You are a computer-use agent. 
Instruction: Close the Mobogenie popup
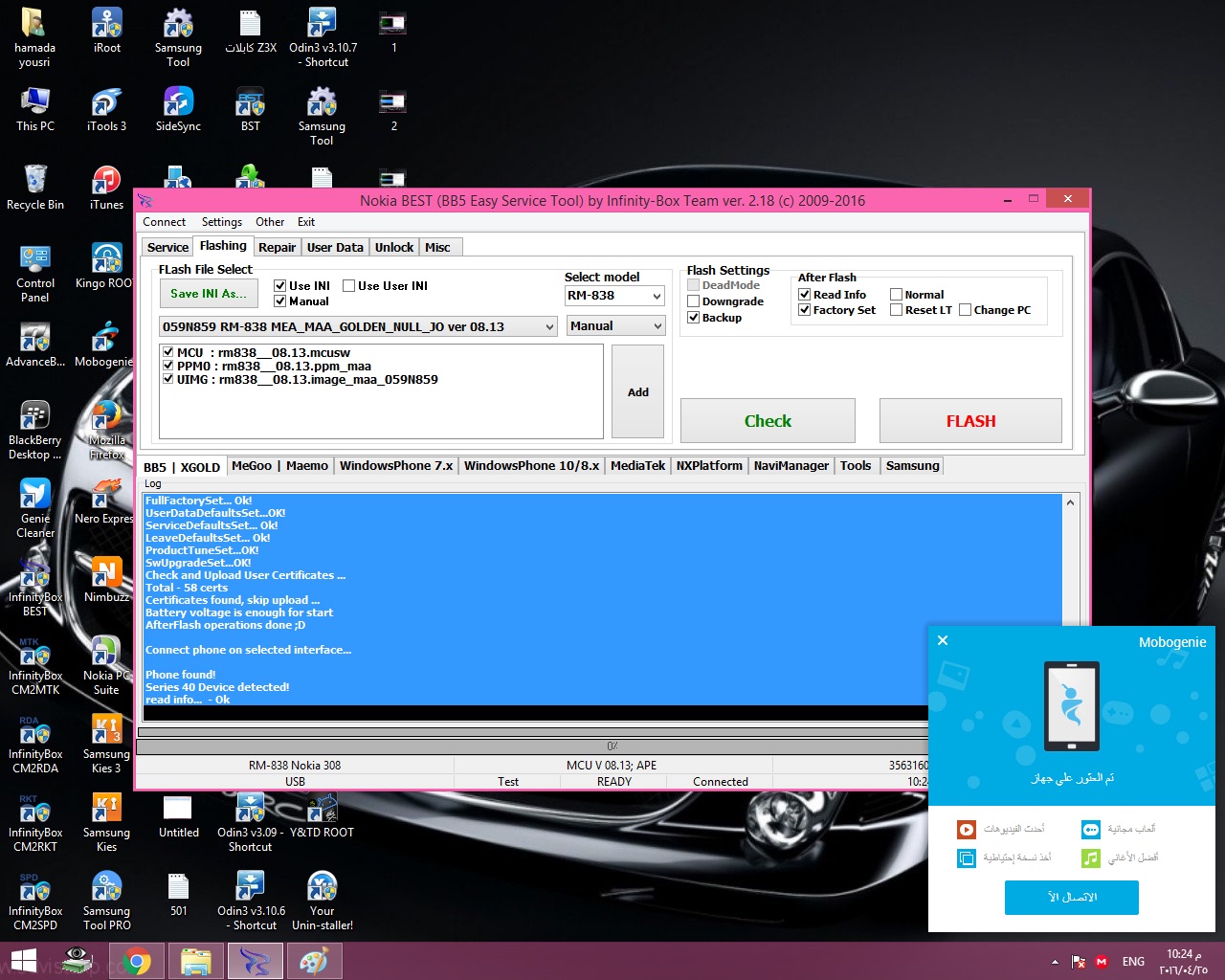[943, 640]
